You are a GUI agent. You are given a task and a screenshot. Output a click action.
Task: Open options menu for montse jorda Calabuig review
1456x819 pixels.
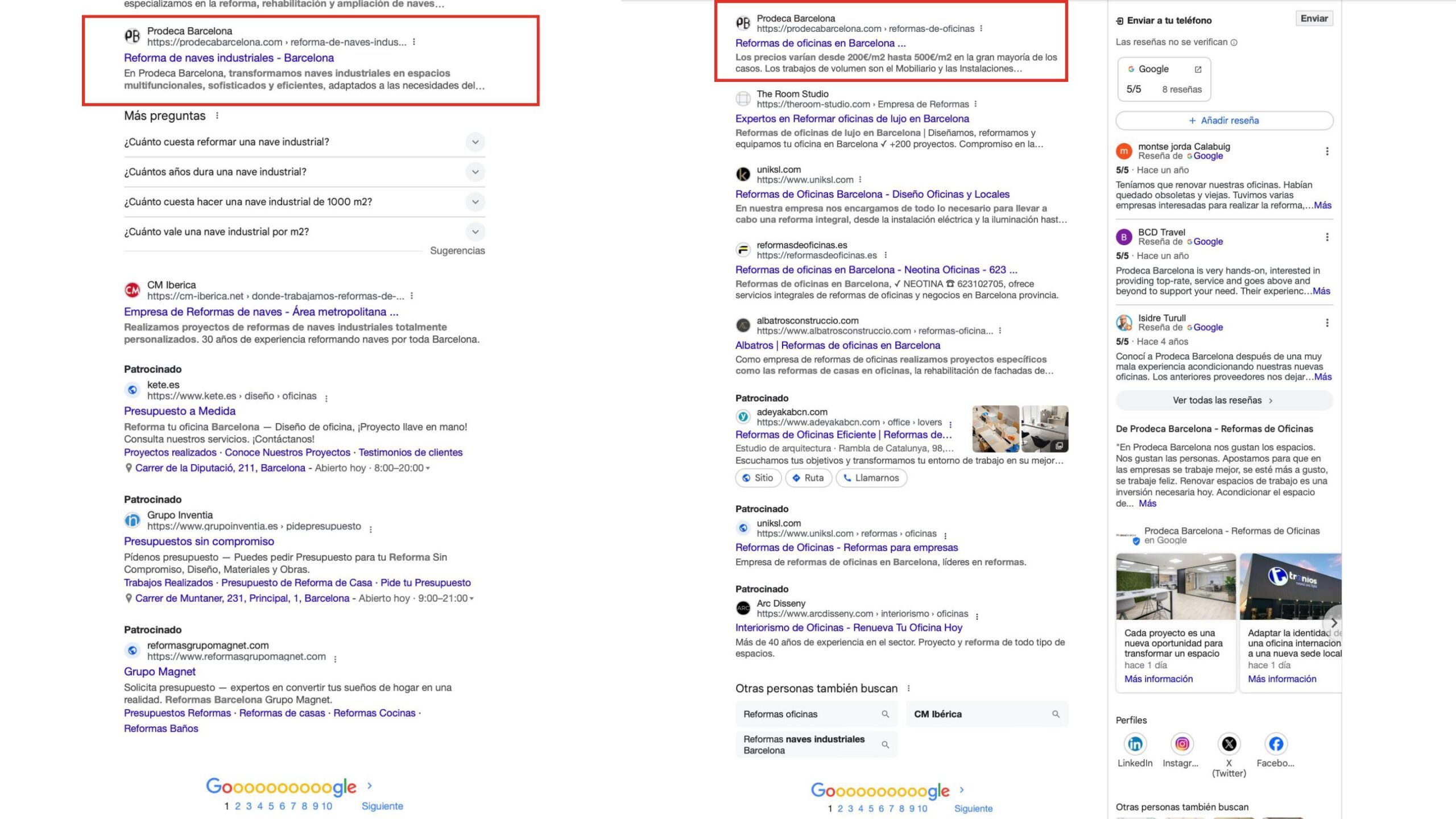tap(1327, 151)
